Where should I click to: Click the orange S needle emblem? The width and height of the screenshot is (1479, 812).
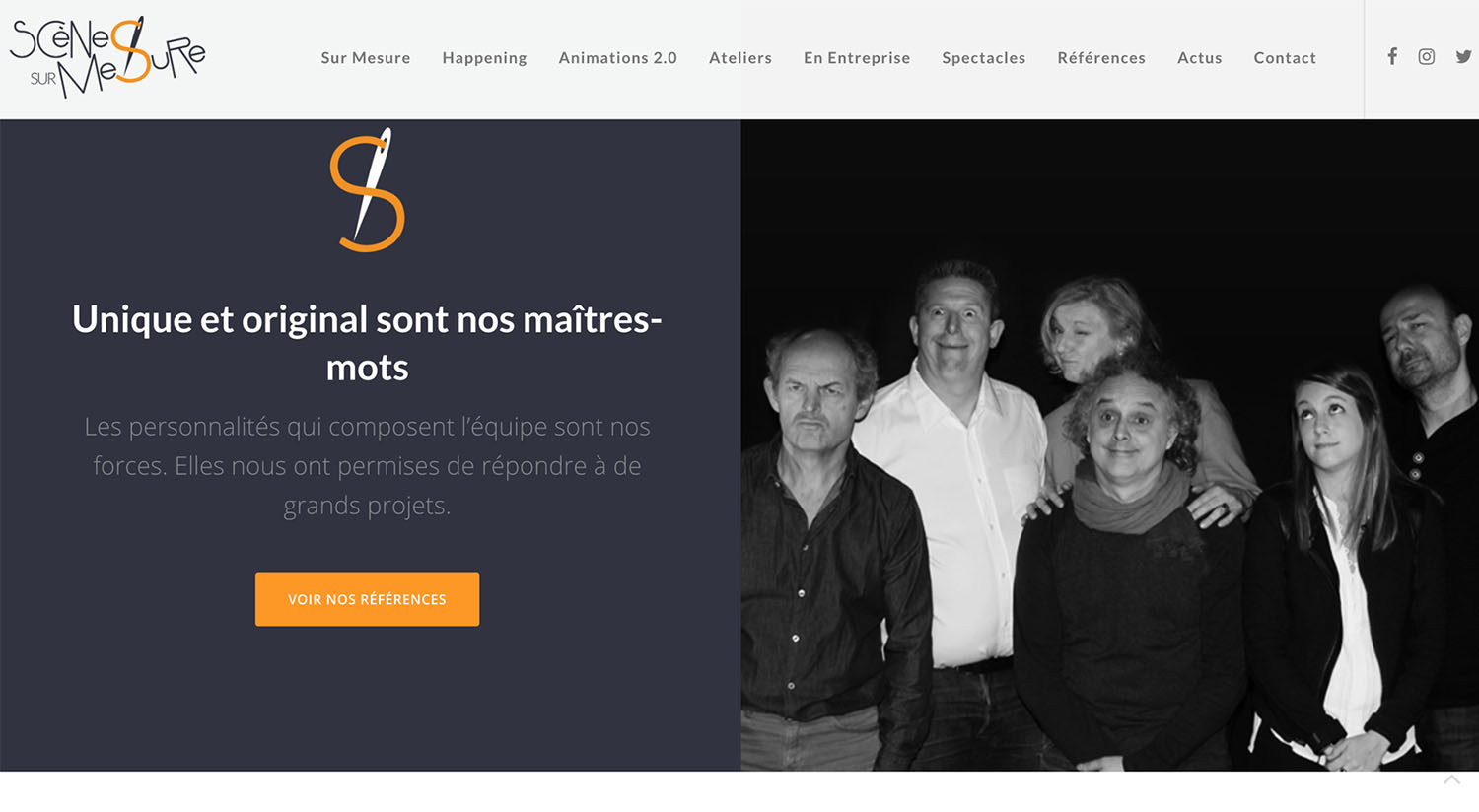[368, 189]
